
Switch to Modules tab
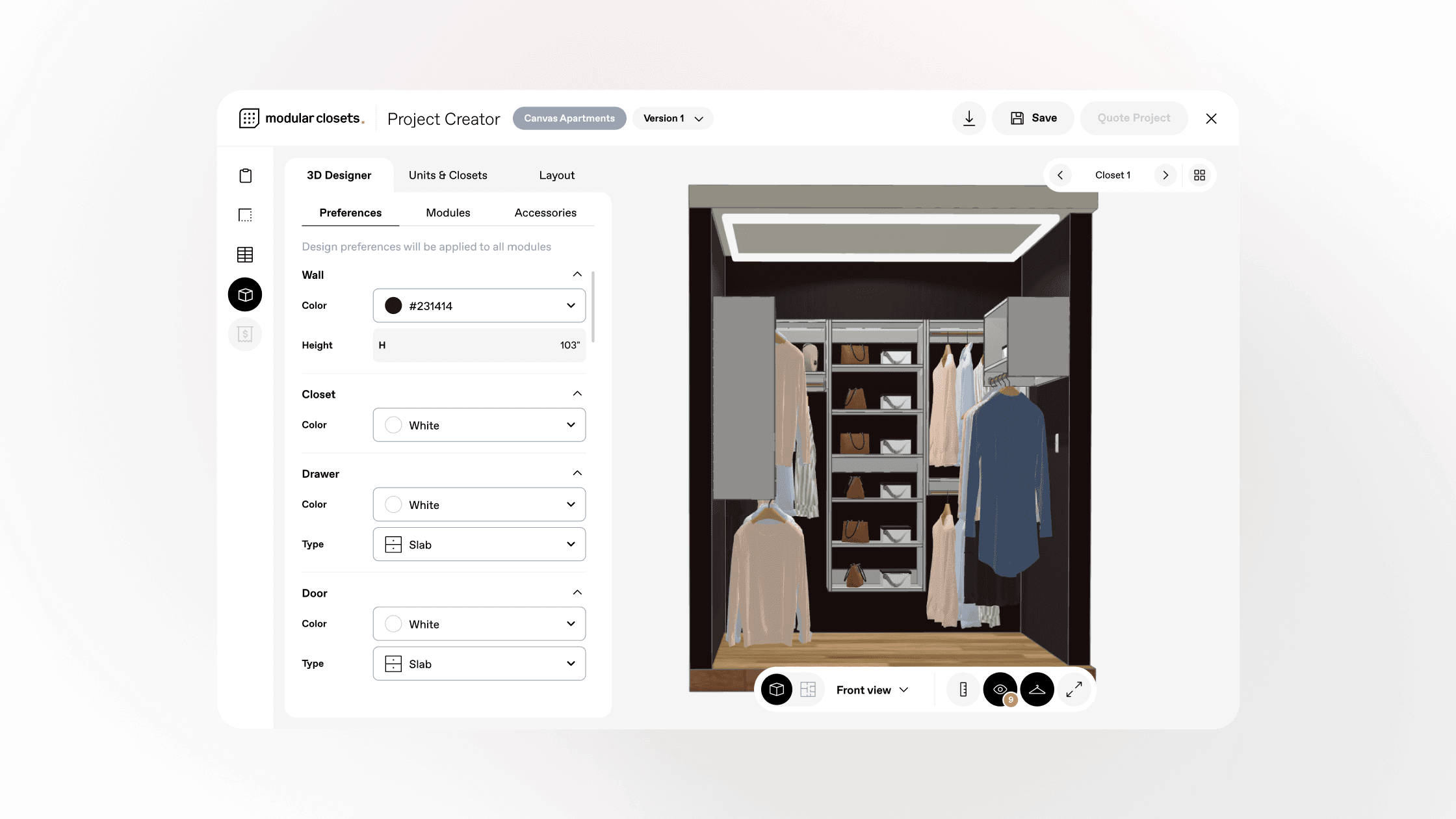(448, 213)
